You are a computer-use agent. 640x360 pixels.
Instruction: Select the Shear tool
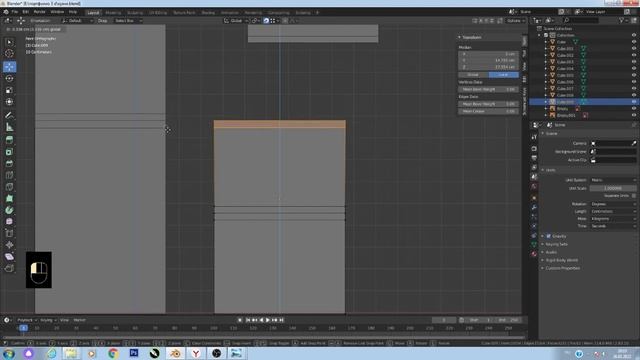pyautogui.click(x=9, y=257)
